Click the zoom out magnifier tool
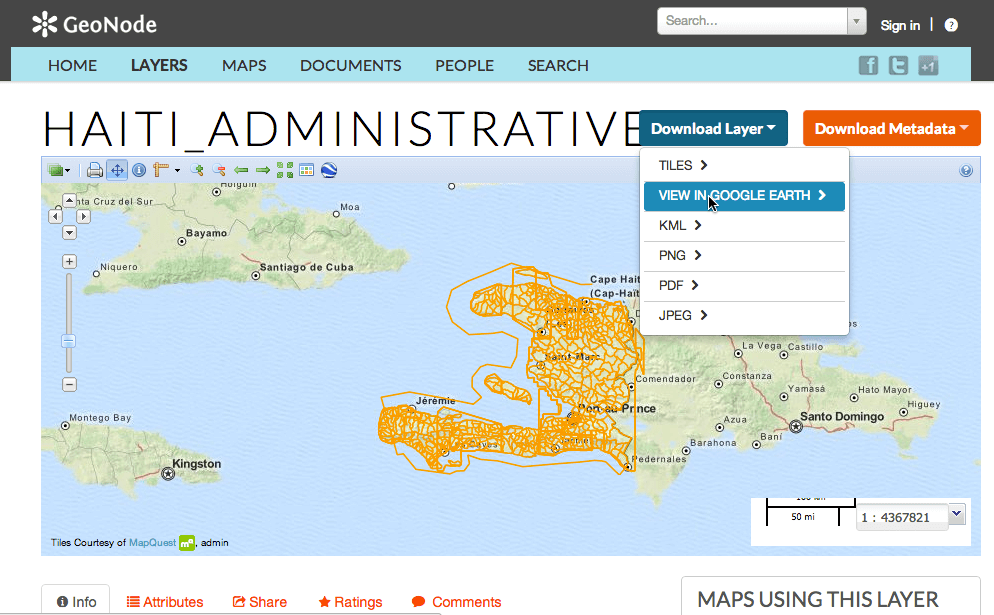994x615 pixels. click(219, 170)
